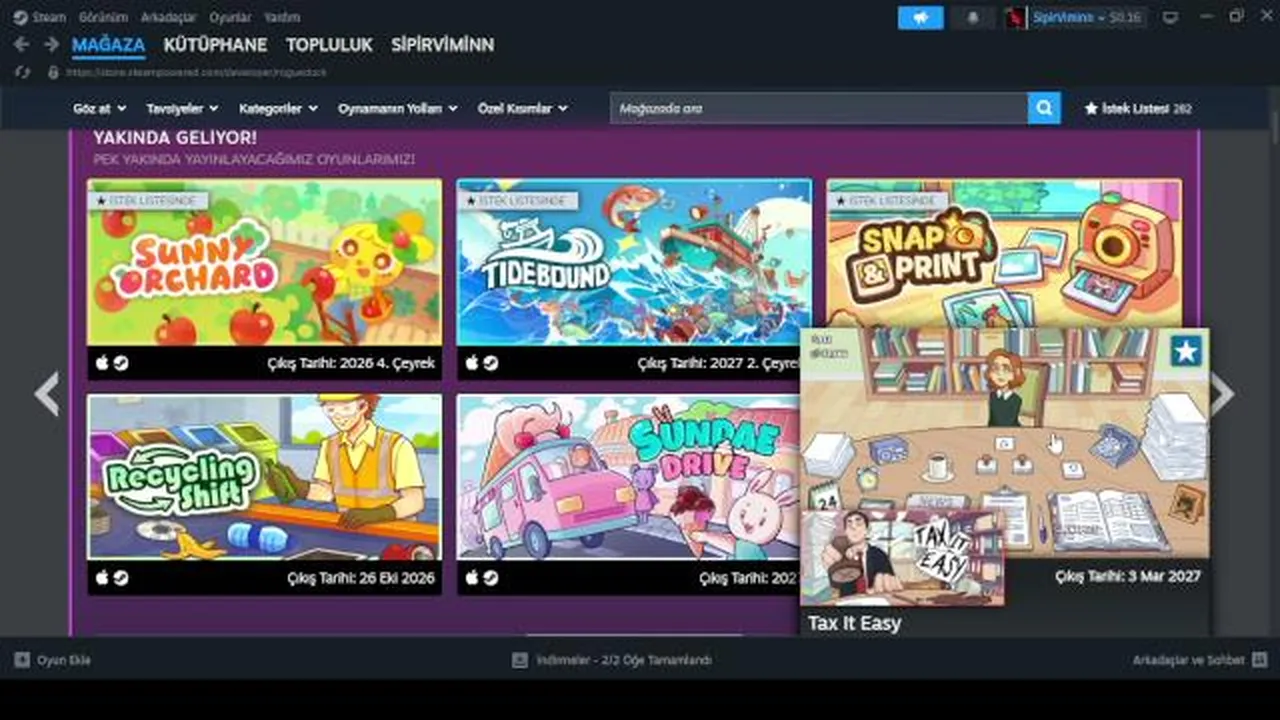Open the Arkadaşlar menu
Screen dimensions: 1280x720
tap(168, 17)
